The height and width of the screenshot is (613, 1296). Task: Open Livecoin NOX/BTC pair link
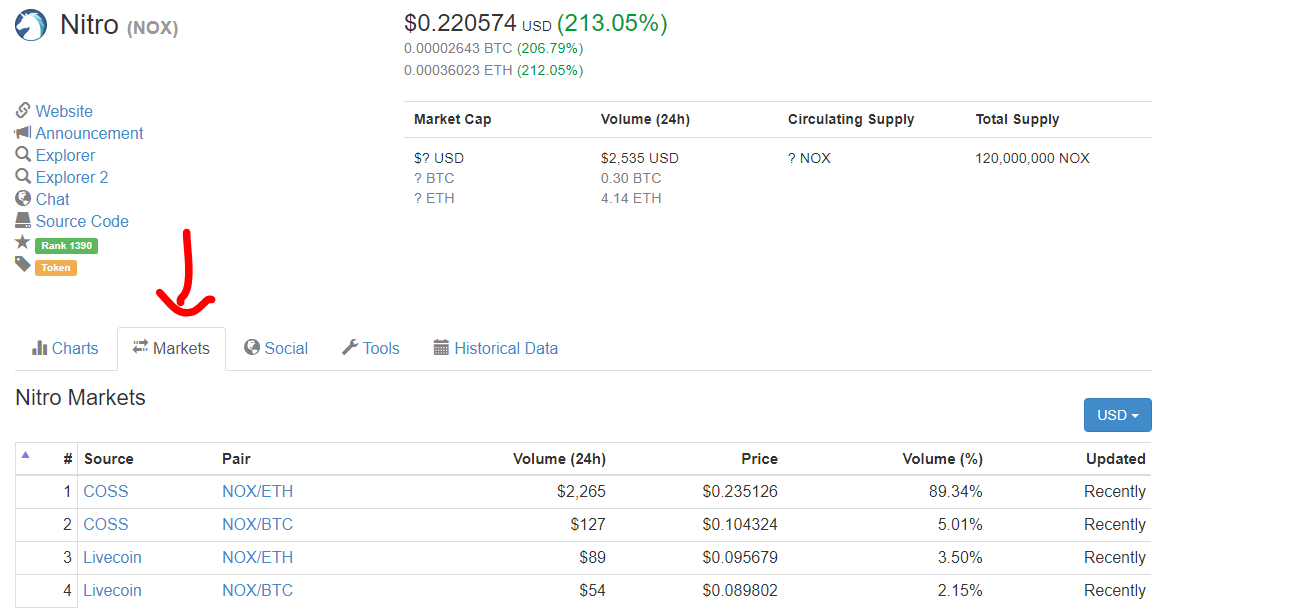[x=258, y=591]
